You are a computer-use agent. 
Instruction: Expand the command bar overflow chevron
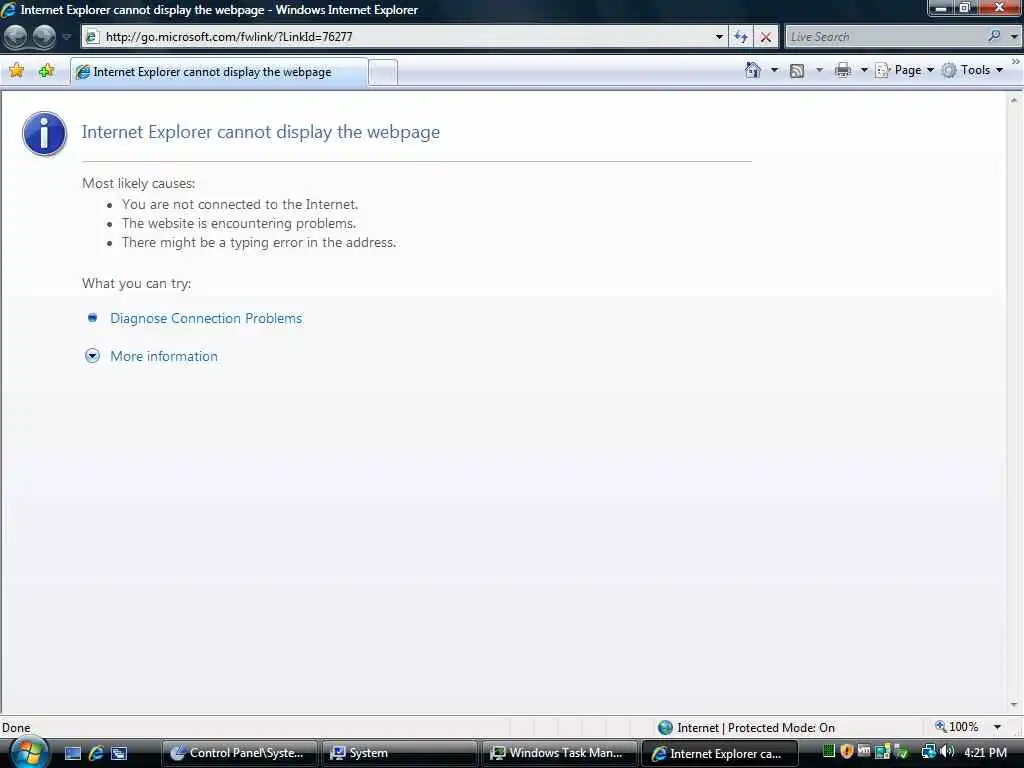[1016, 62]
